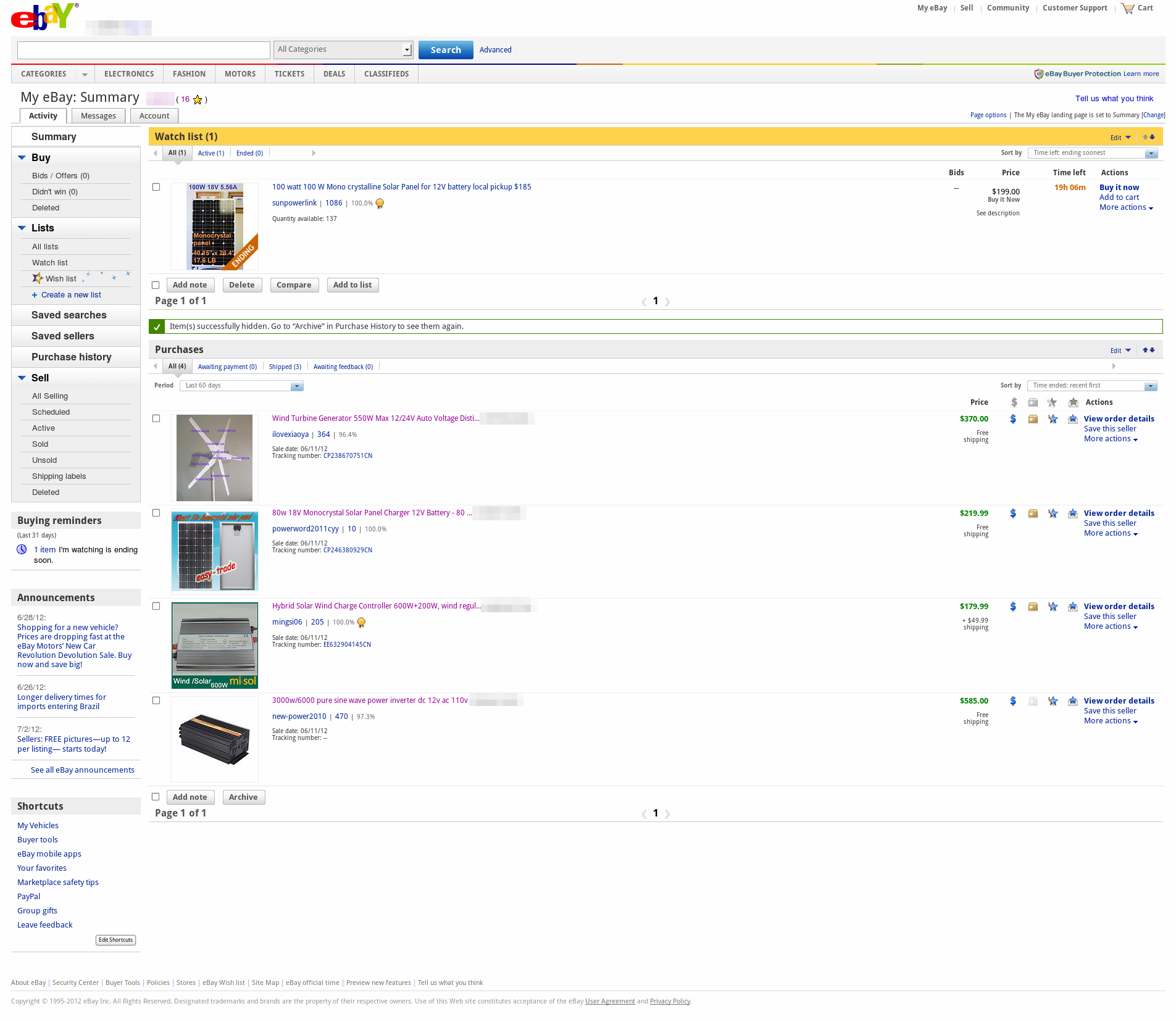
Task: Click paid dollar icon for 3000w power inverter
Action: (x=1013, y=701)
